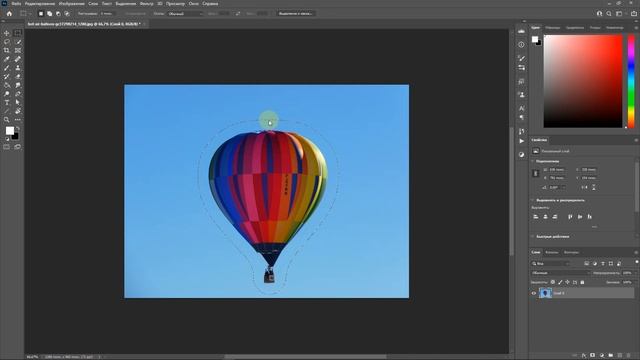640x360 pixels.
Task: Click the Select and Mask button
Action: 296,13
